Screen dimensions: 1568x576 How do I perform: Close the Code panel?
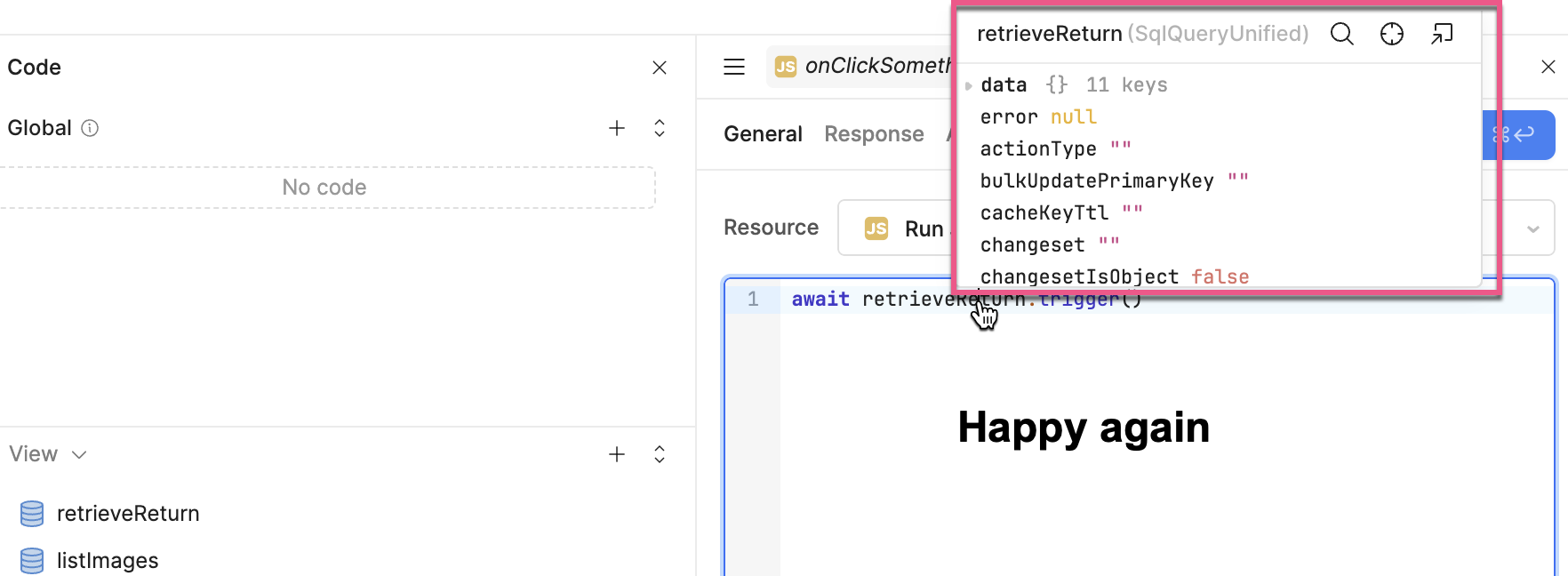(659, 68)
